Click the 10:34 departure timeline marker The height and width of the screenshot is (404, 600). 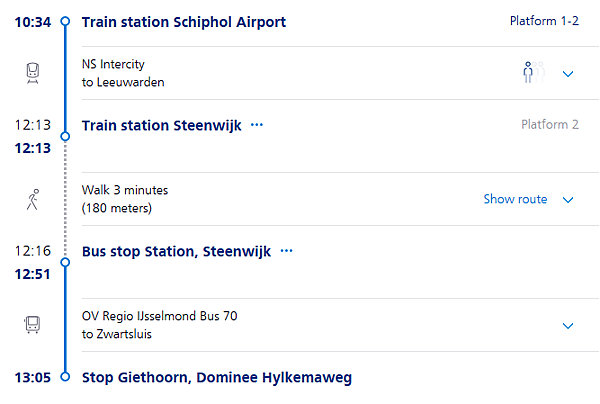65,21
